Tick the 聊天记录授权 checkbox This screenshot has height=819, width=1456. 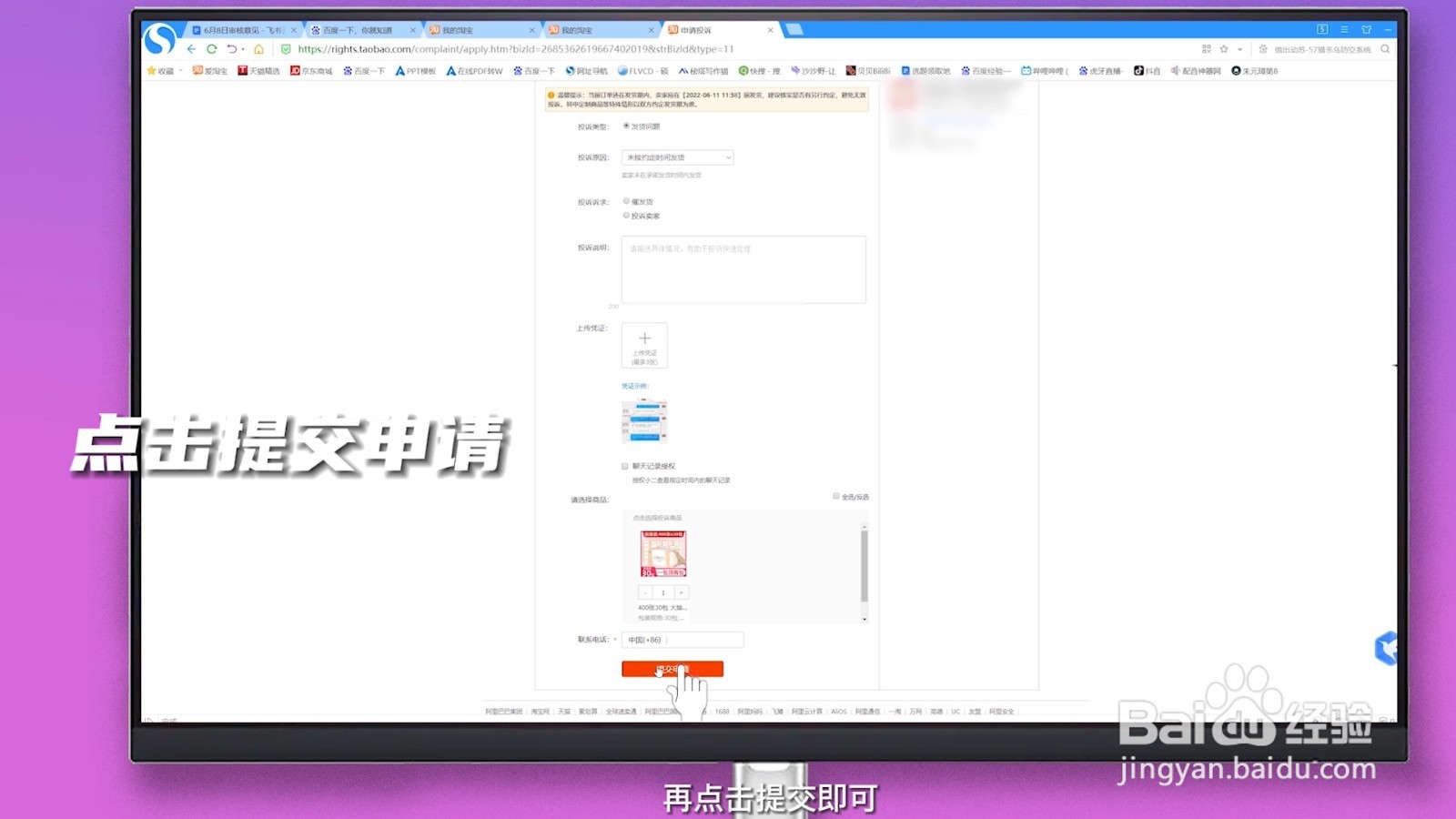pyautogui.click(x=625, y=466)
